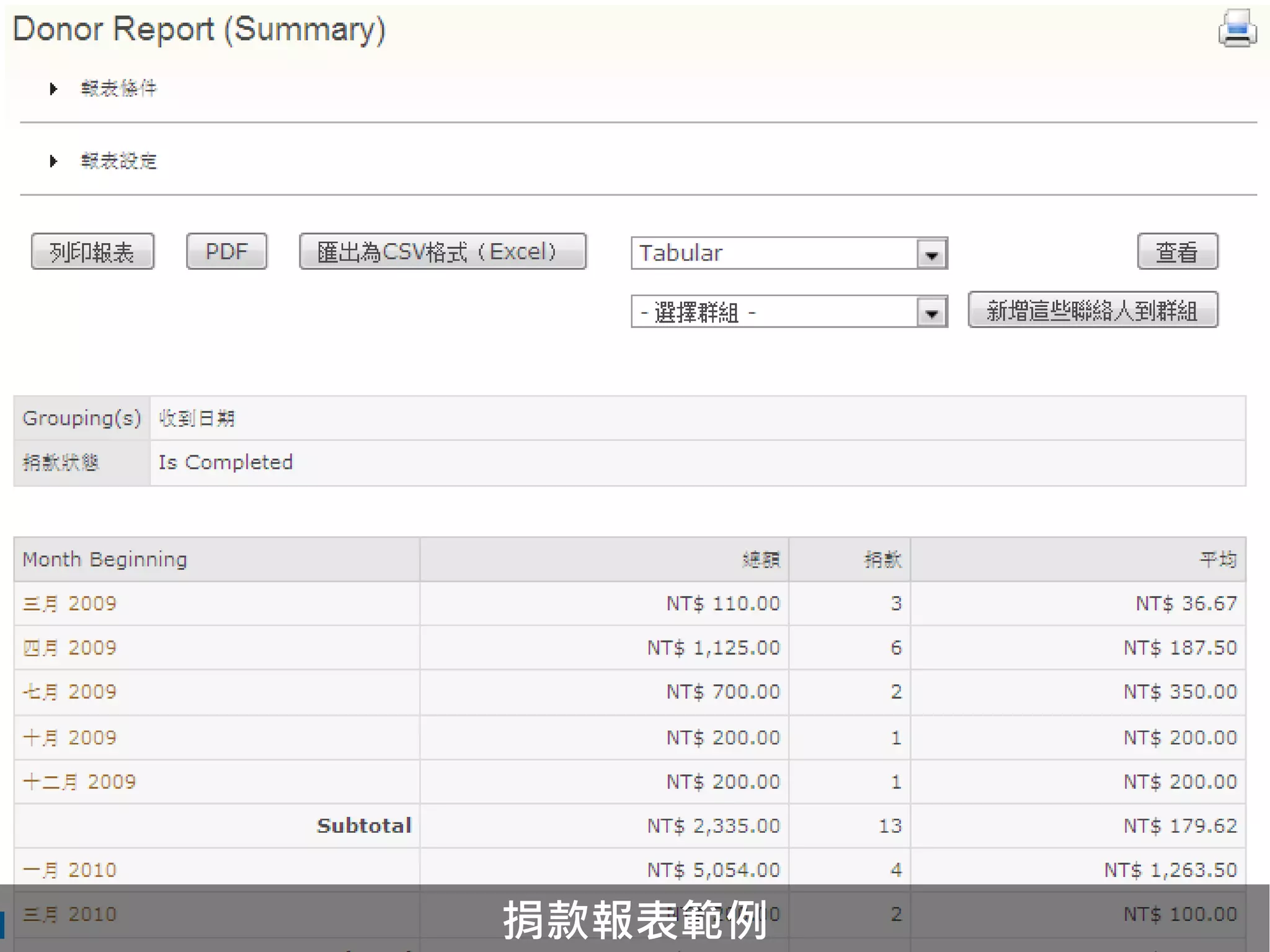Open the 十月 2009 month link

pos(69,738)
